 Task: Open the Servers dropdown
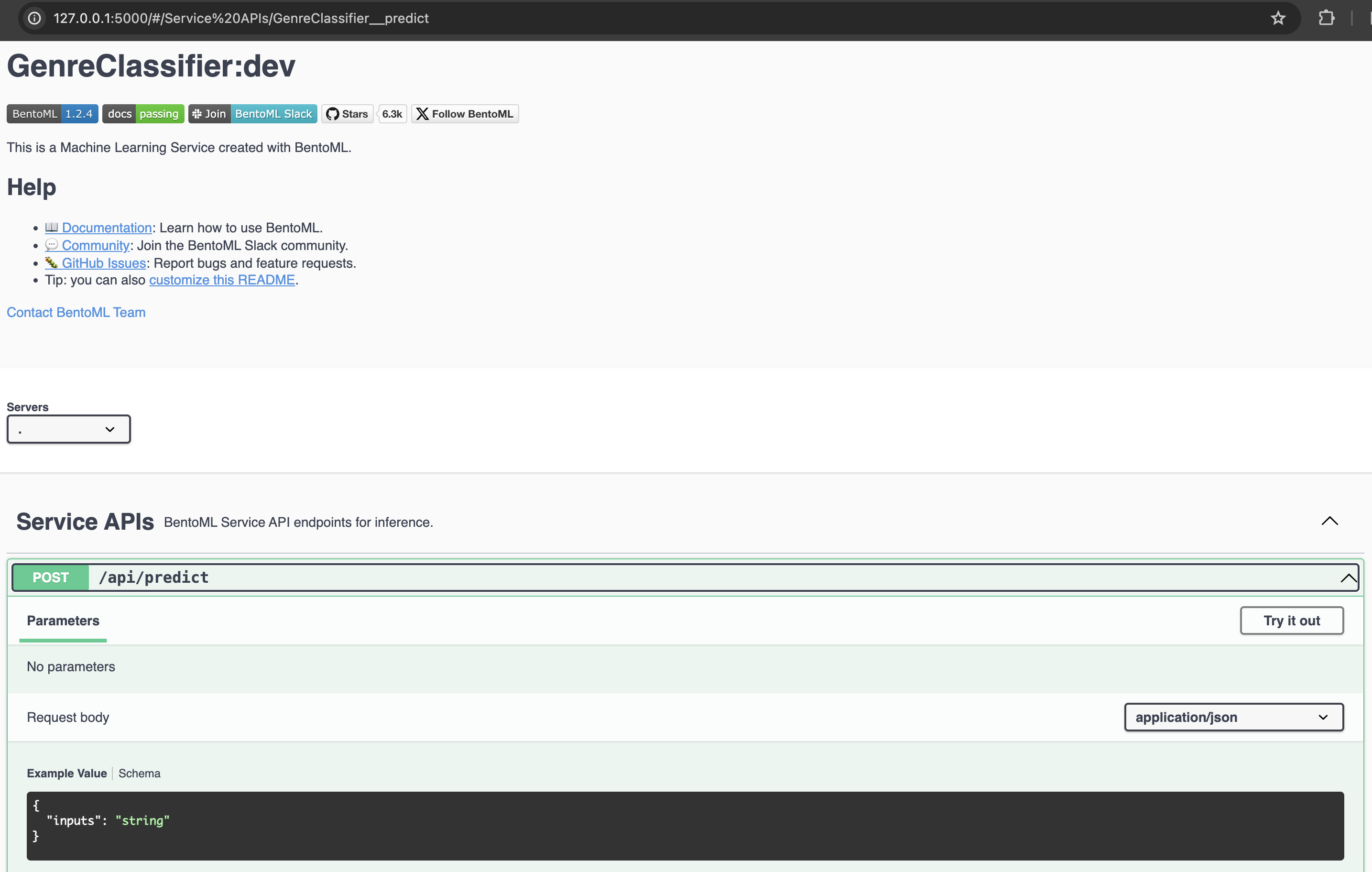[68, 429]
